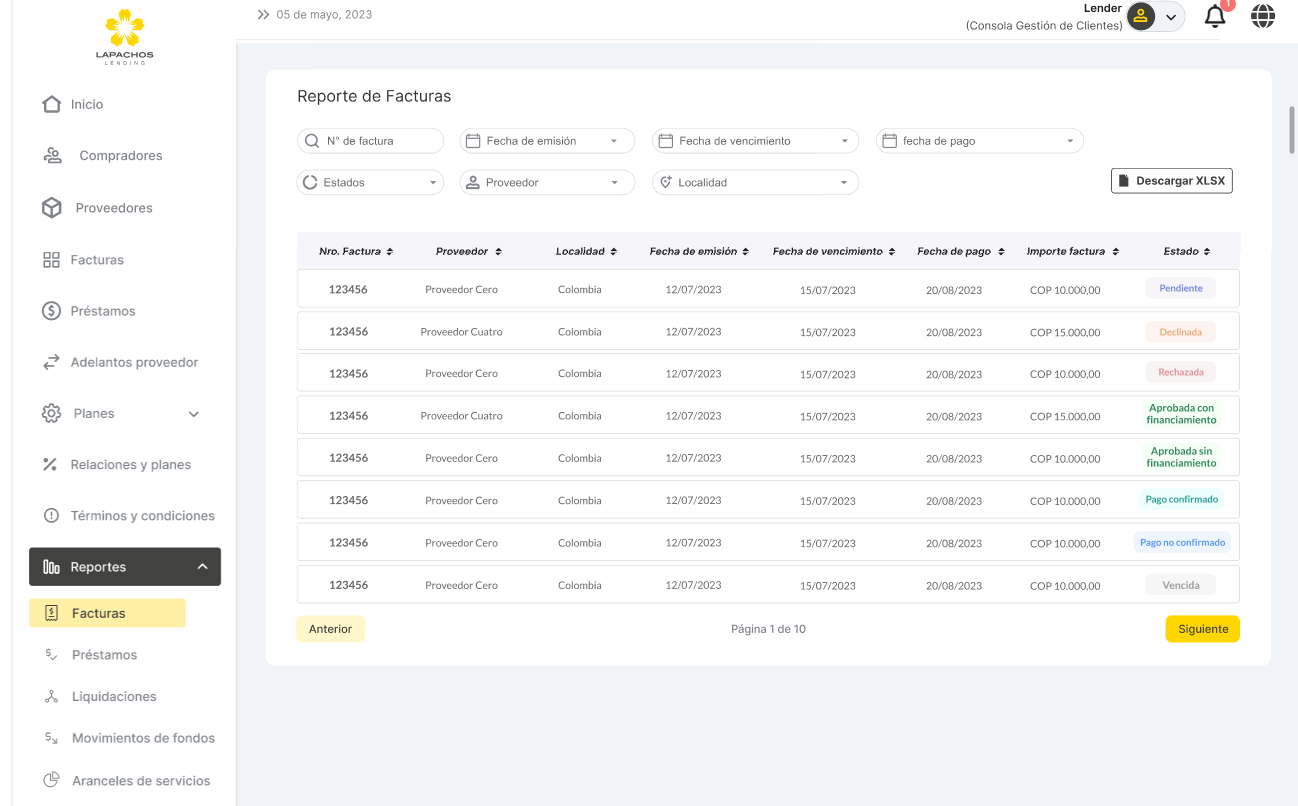Click the Proveedores box icon
This screenshot has height=806, width=1298.
point(52,208)
